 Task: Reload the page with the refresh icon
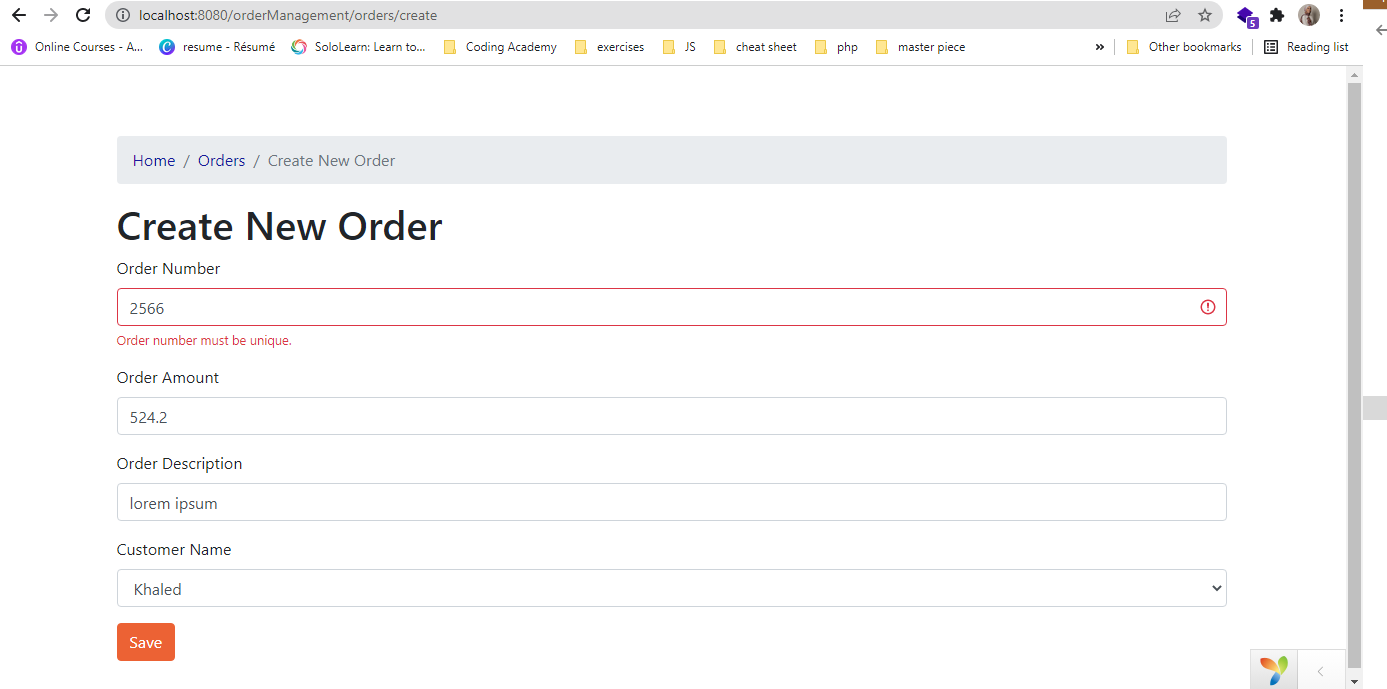tap(82, 15)
